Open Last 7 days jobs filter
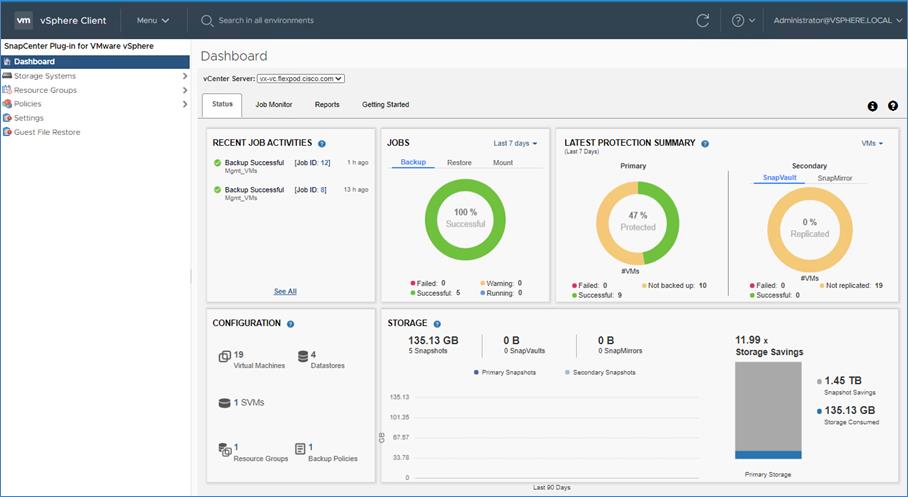Viewport: 908px width, 497px height. 515,143
